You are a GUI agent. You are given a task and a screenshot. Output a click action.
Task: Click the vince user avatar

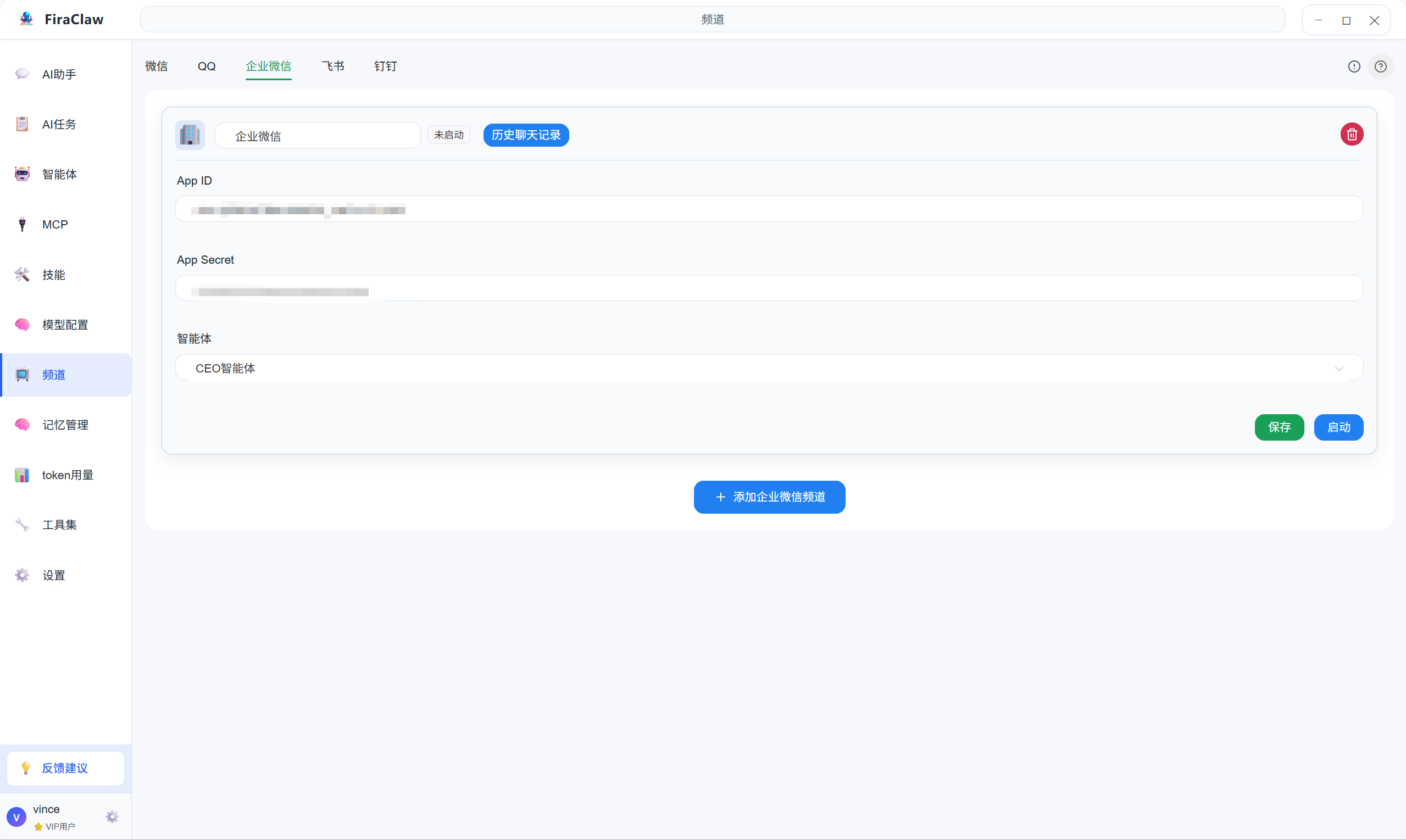(x=16, y=817)
